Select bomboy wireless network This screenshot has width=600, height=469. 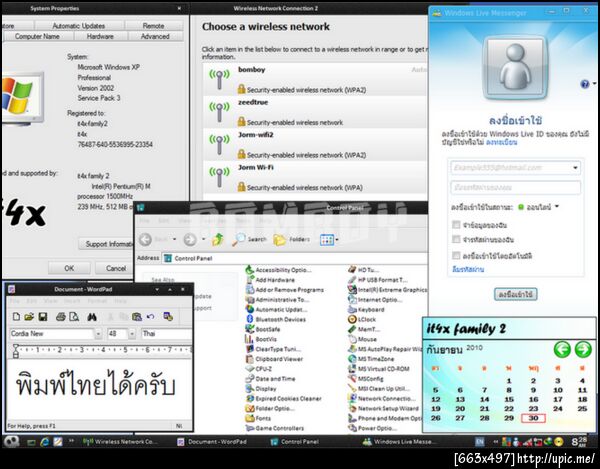pyautogui.click(x=315, y=80)
